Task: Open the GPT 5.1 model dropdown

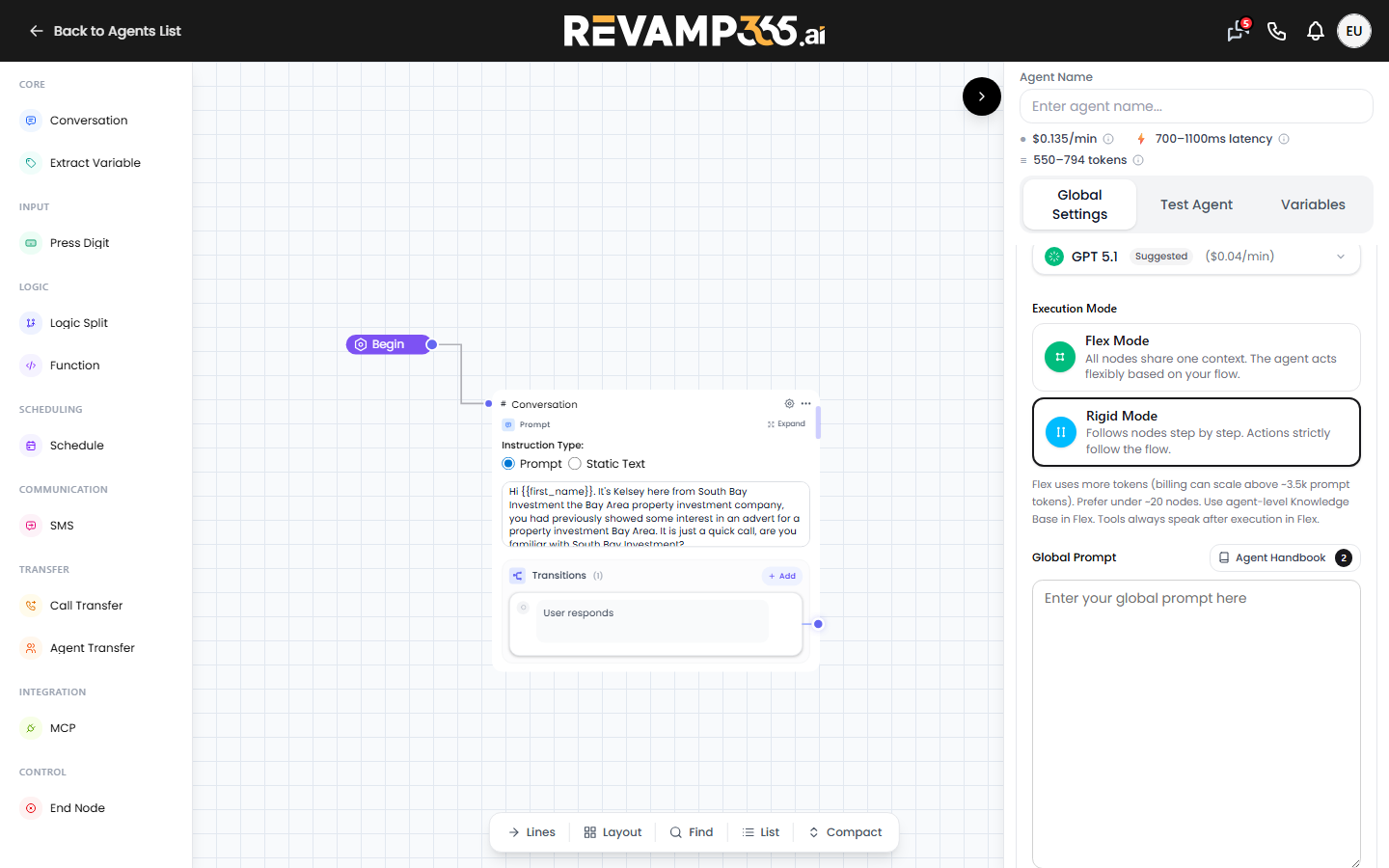Action: point(1196,257)
